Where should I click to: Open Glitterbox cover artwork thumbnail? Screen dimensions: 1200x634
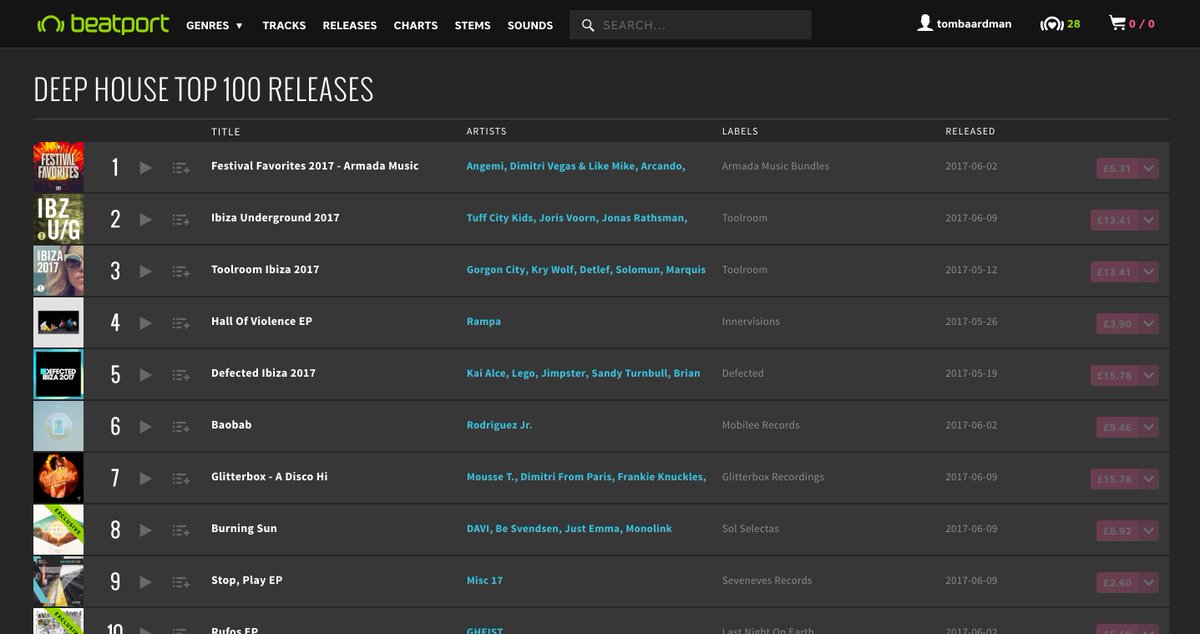(x=58, y=478)
